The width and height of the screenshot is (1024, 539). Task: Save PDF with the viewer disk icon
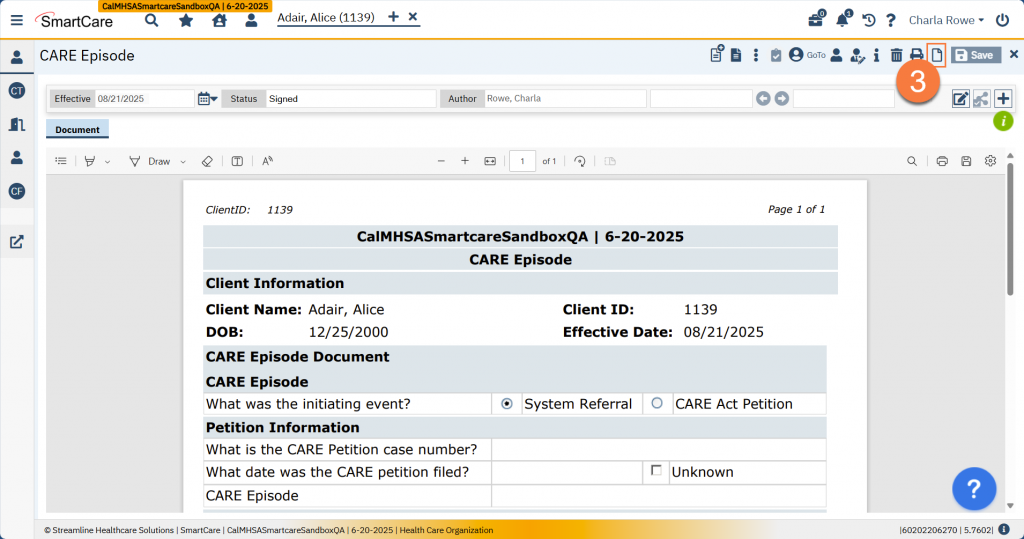[x=966, y=161]
